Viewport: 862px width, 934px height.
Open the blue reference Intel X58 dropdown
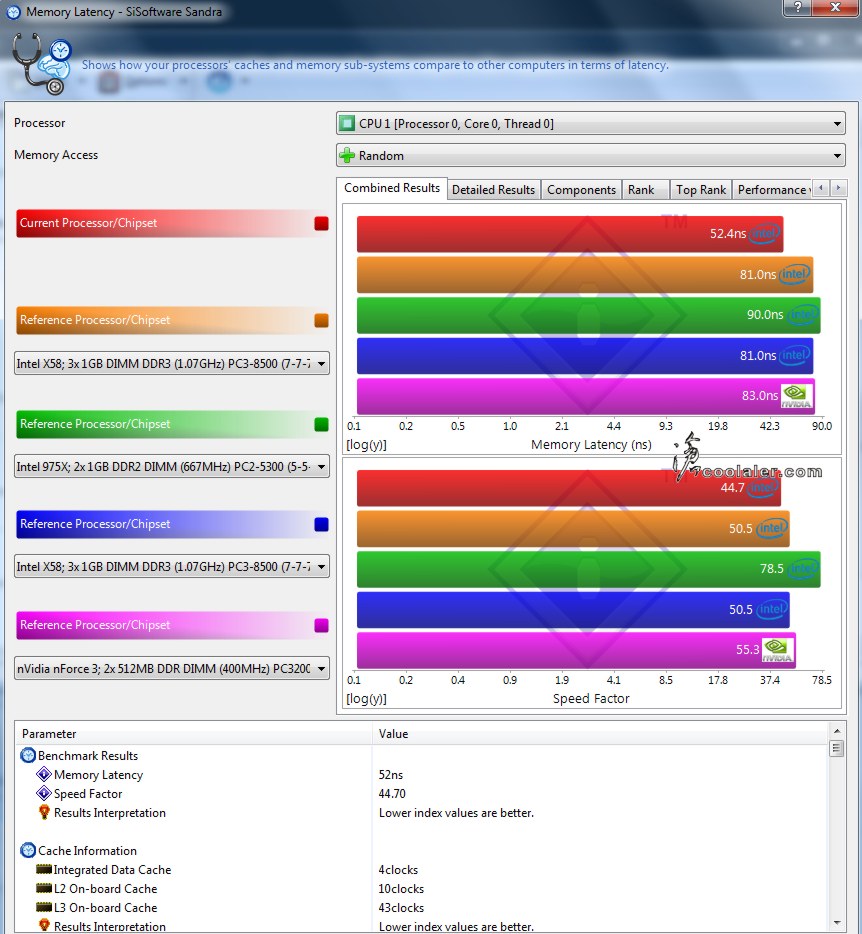[x=172, y=566]
